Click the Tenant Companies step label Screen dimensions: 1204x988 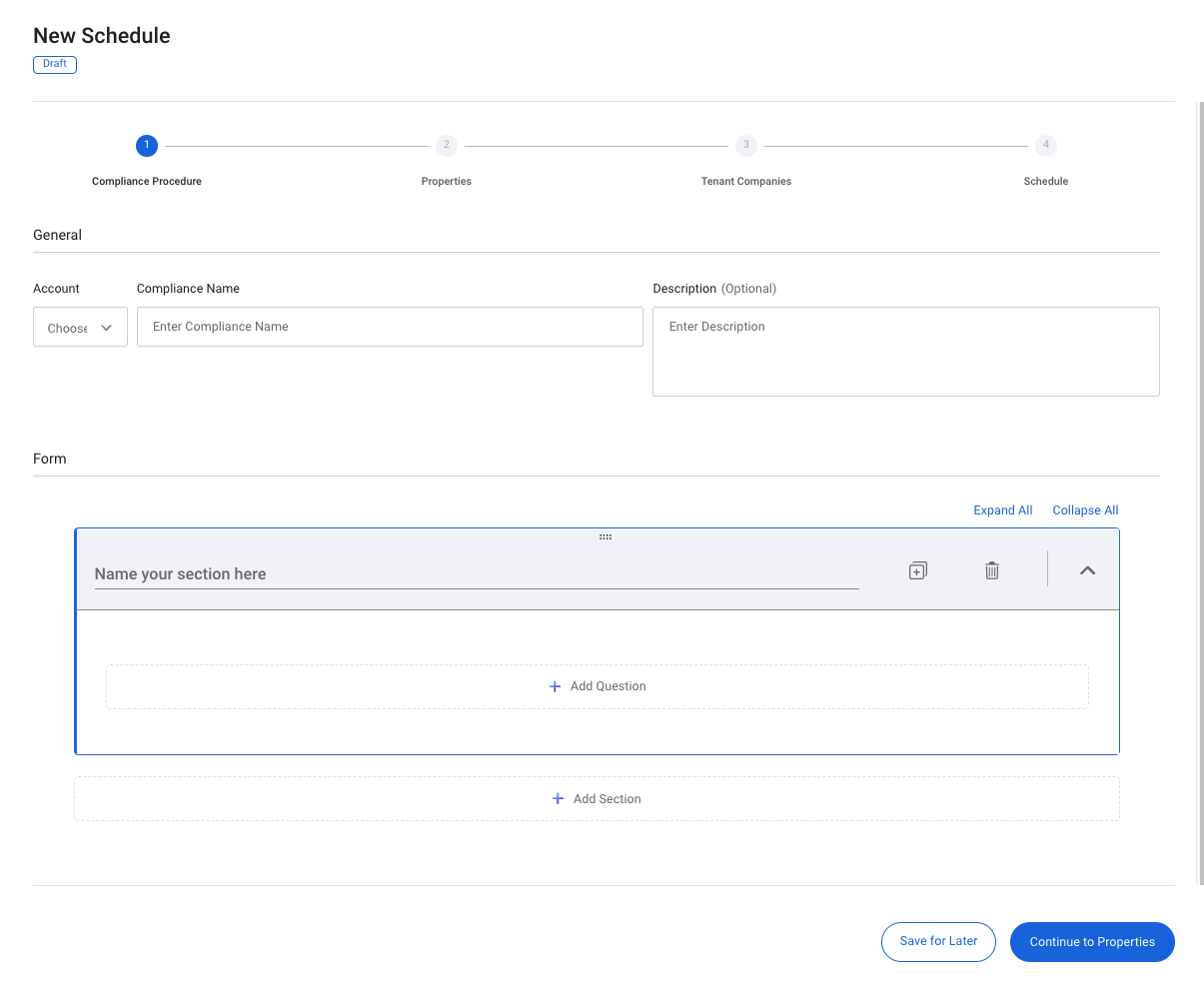point(746,181)
